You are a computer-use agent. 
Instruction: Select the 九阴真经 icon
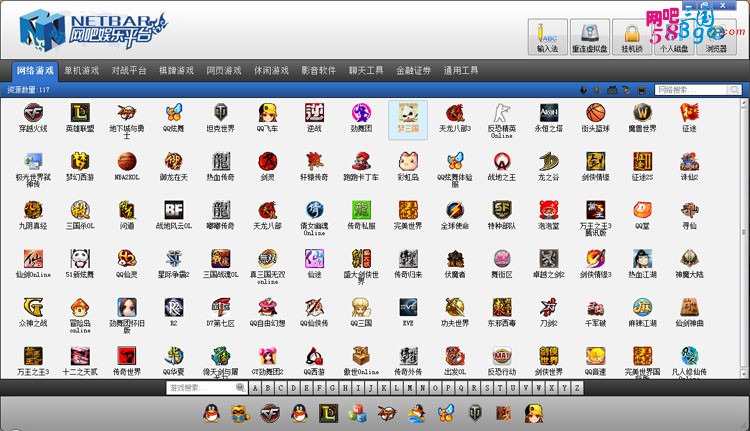tap(33, 215)
